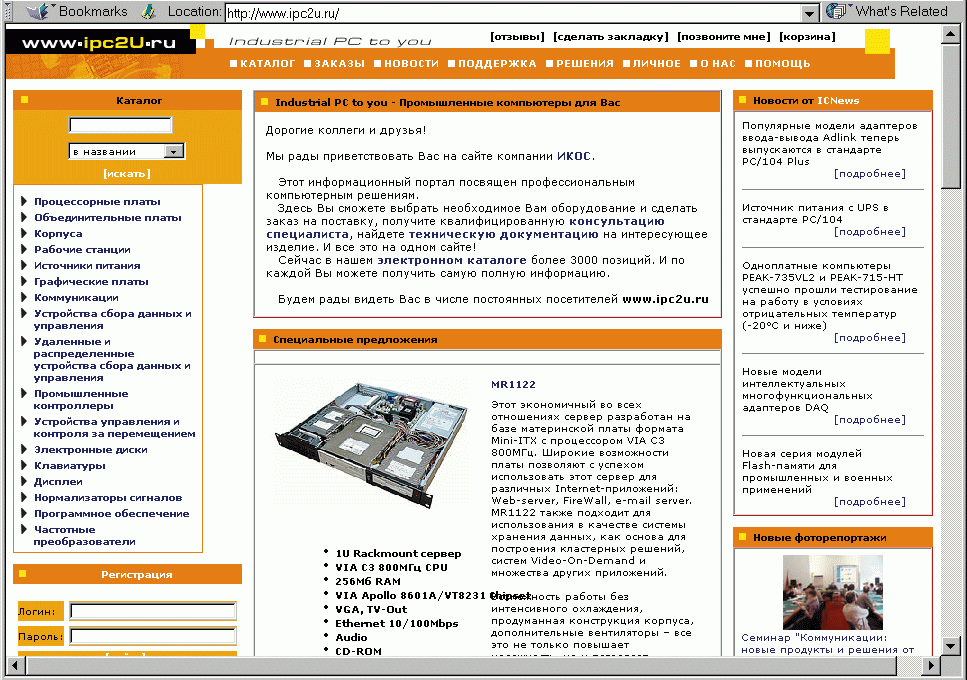Image resolution: width=967 pixels, height=680 pixels.
Task: Click the arrow bullet beside Корпуса
Action: click(24, 233)
